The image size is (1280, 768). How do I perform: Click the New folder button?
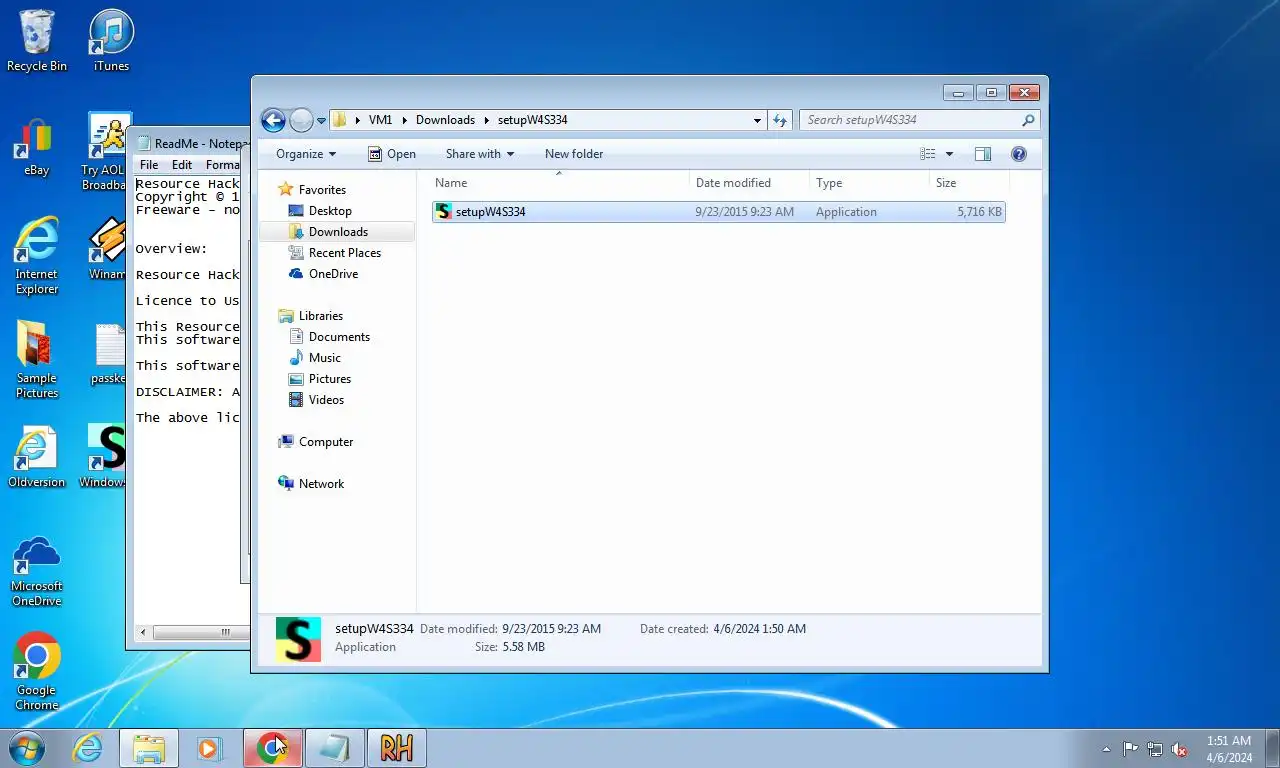tap(574, 154)
